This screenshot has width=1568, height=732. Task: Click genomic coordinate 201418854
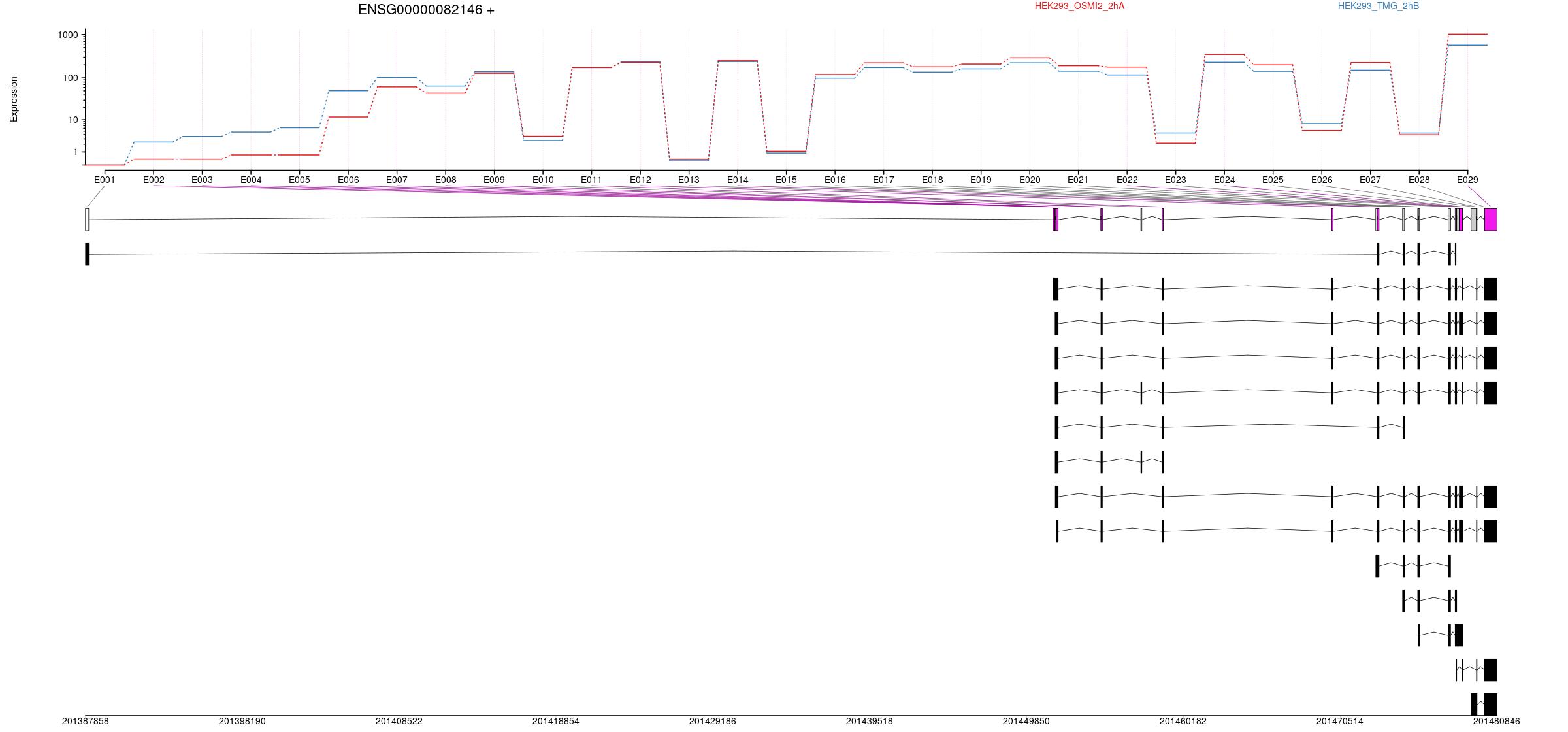click(x=556, y=721)
